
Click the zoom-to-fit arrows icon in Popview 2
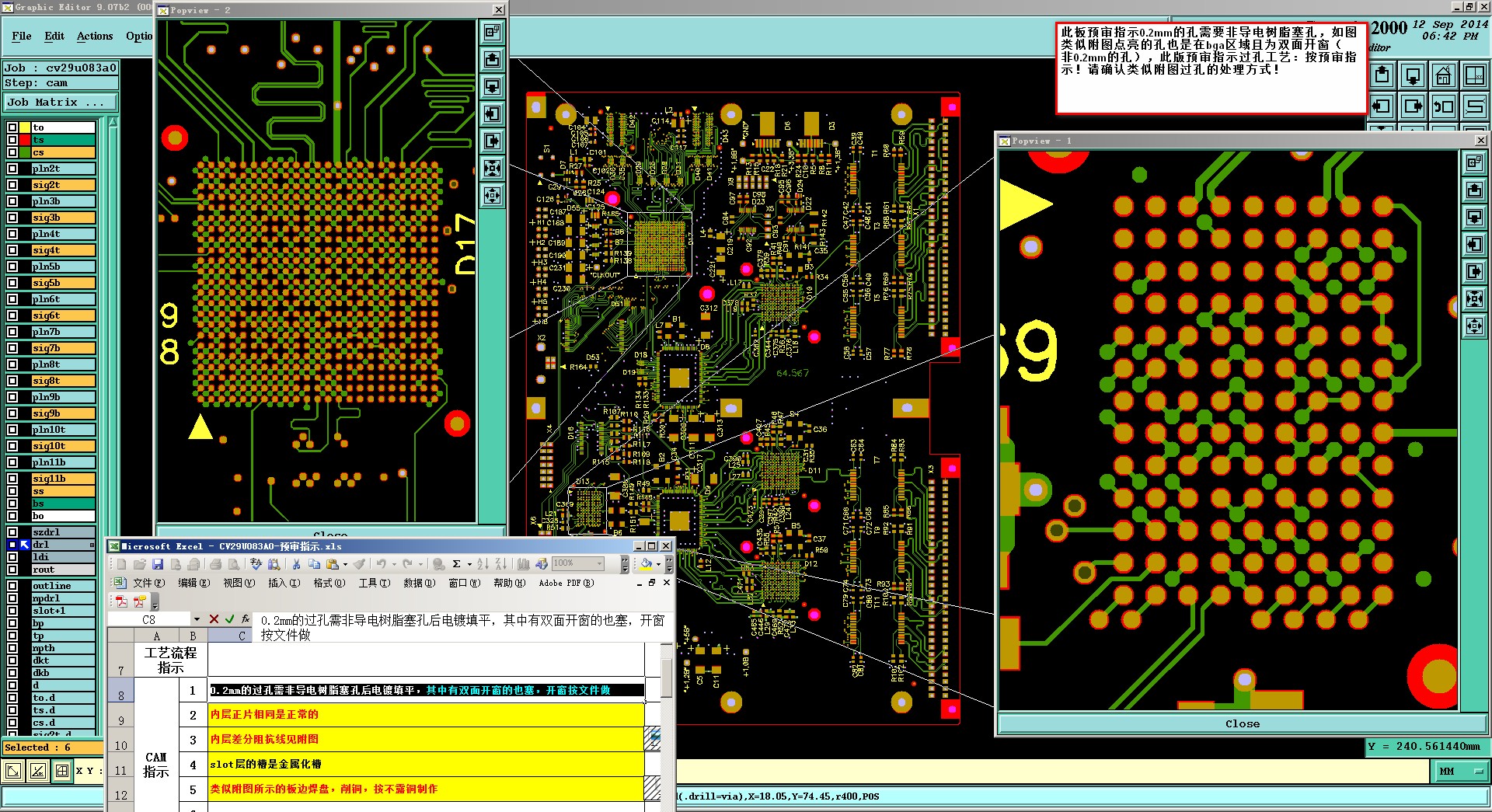pyautogui.click(x=492, y=169)
